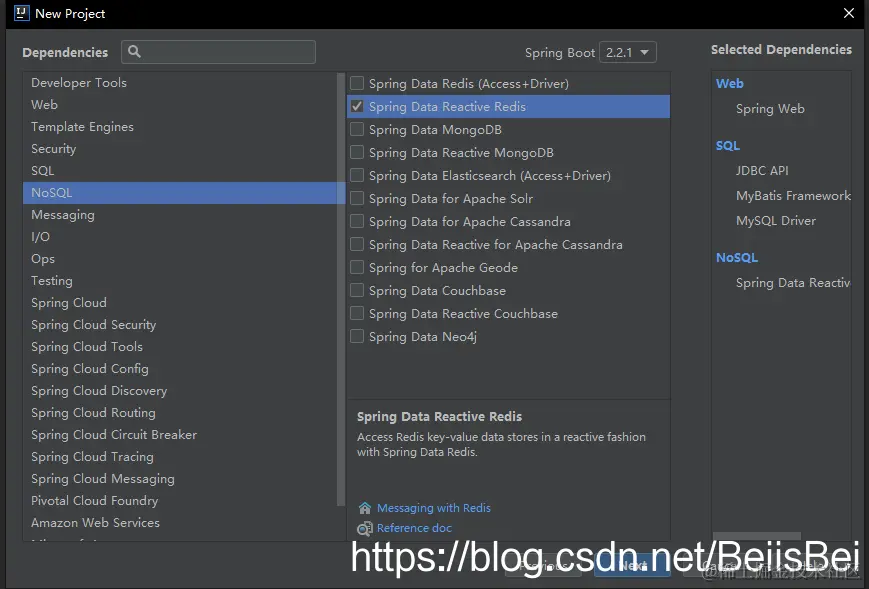
Task: Open the Reference doc link
Action: pyautogui.click(x=414, y=528)
